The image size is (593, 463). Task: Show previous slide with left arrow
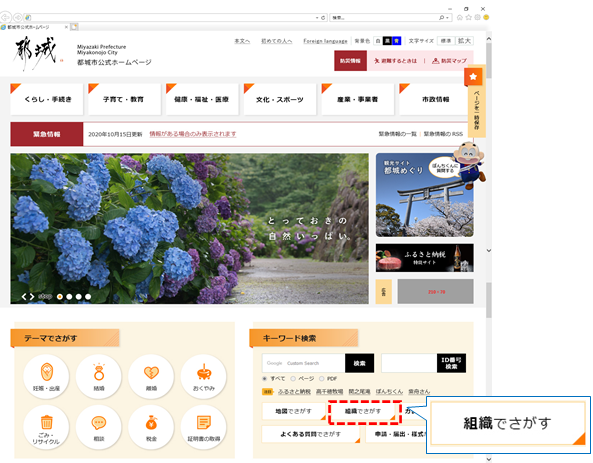24,297
